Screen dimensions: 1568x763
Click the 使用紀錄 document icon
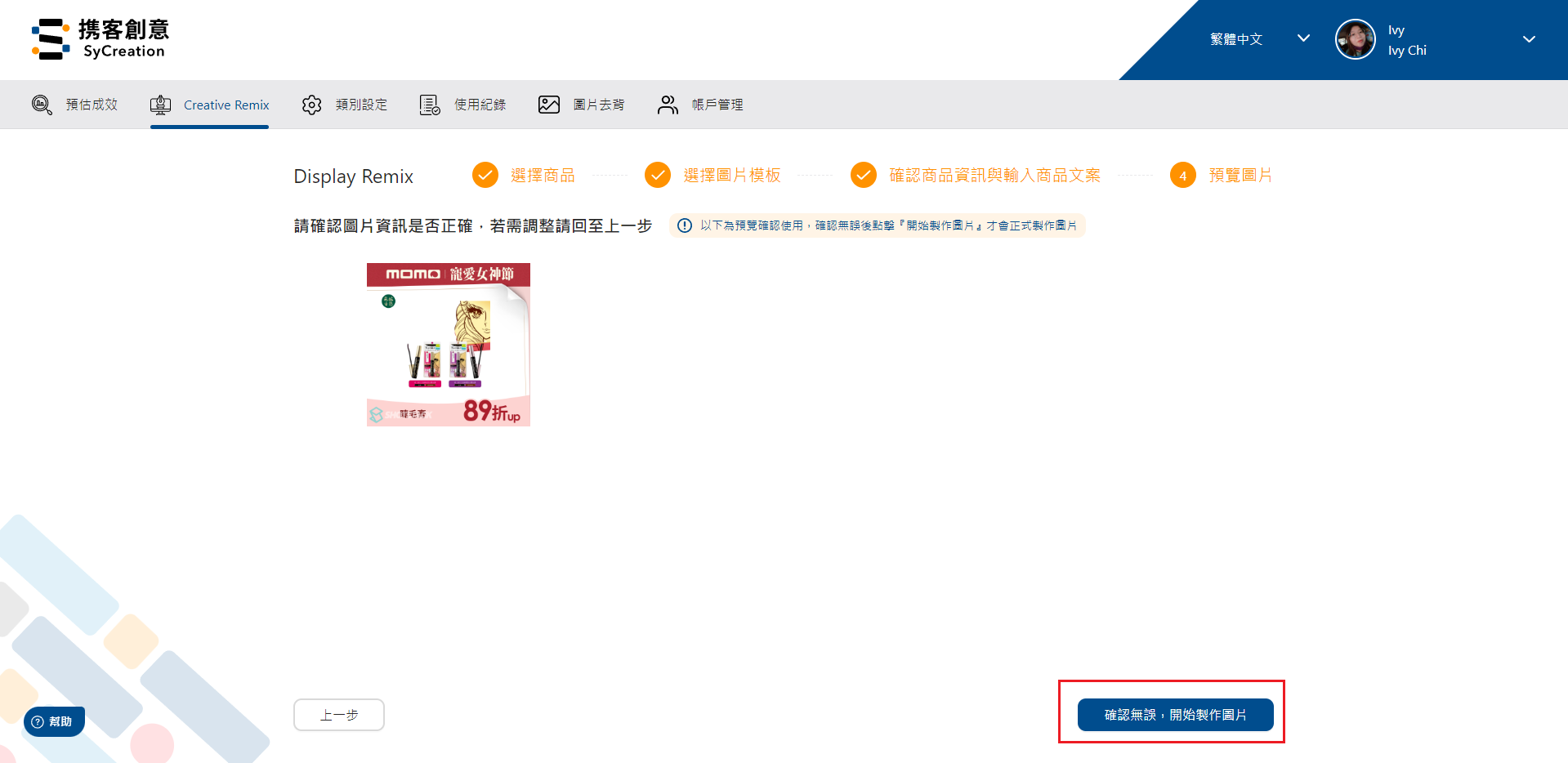(x=430, y=105)
